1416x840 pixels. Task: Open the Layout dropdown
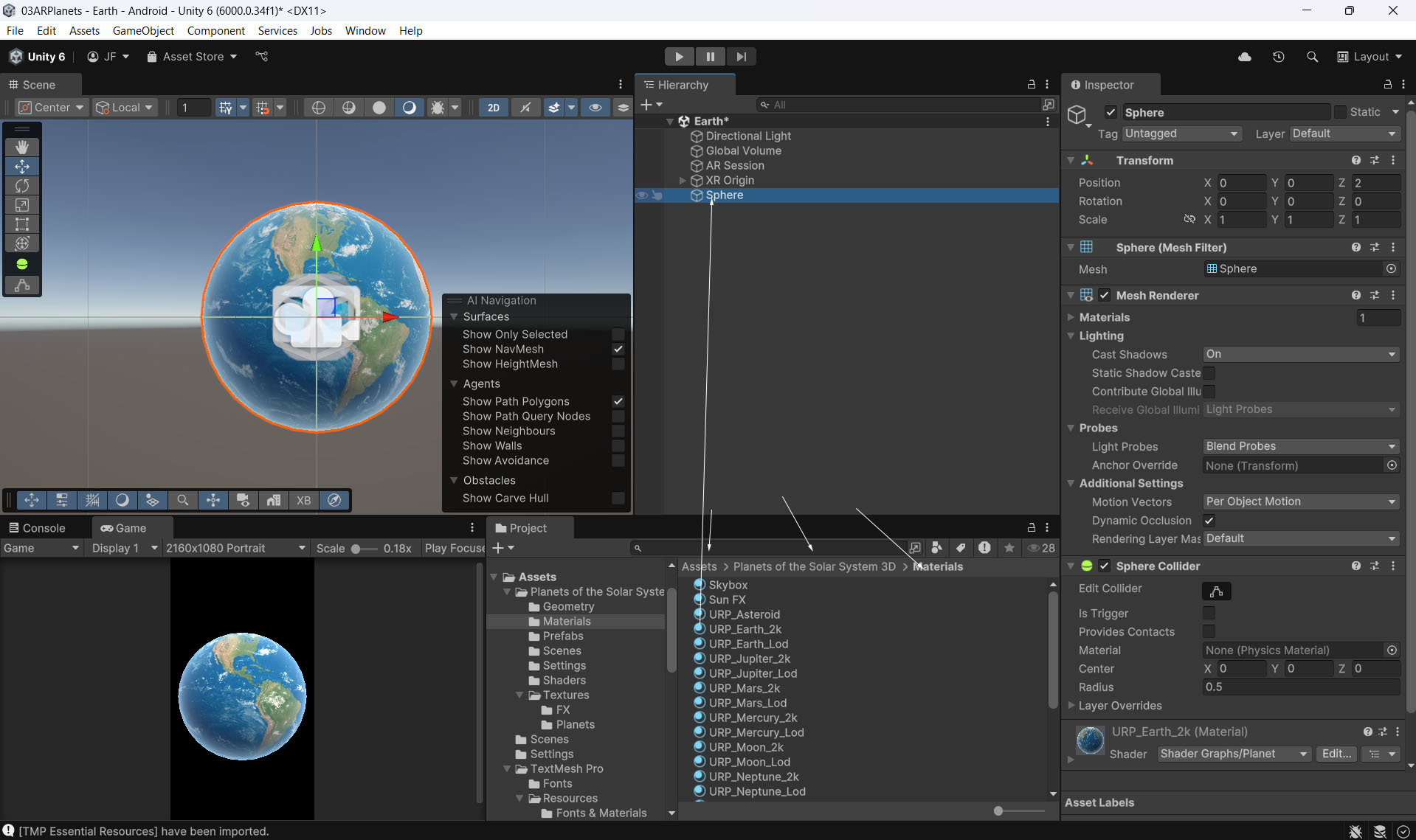click(x=1370, y=57)
